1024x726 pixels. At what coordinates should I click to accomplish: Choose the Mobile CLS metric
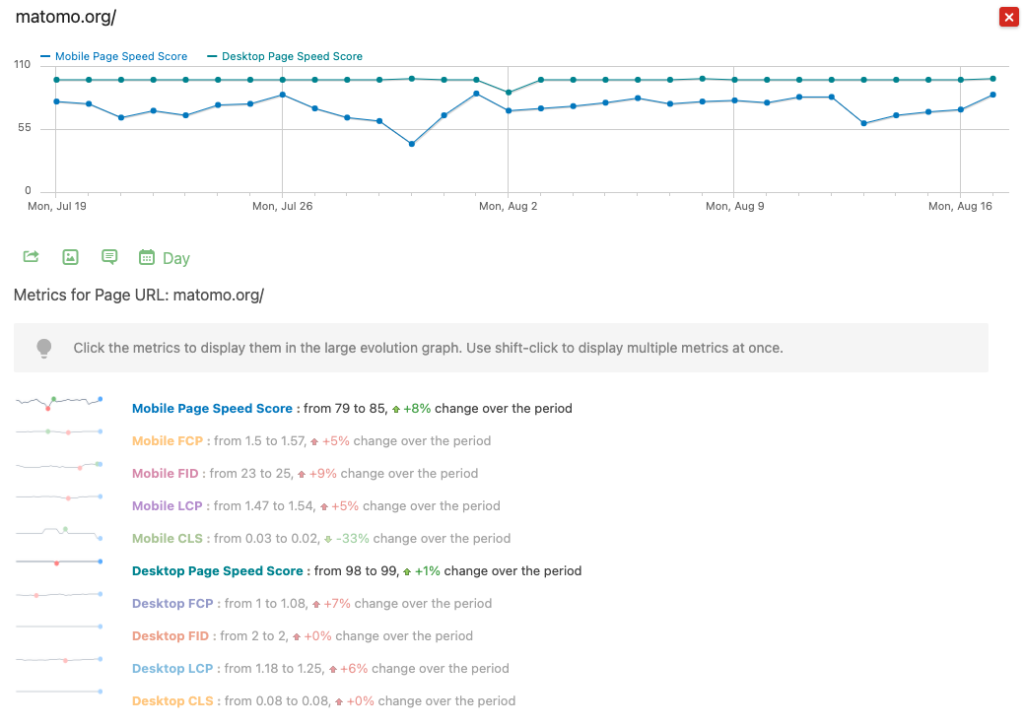pyautogui.click(x=168, y=538)
